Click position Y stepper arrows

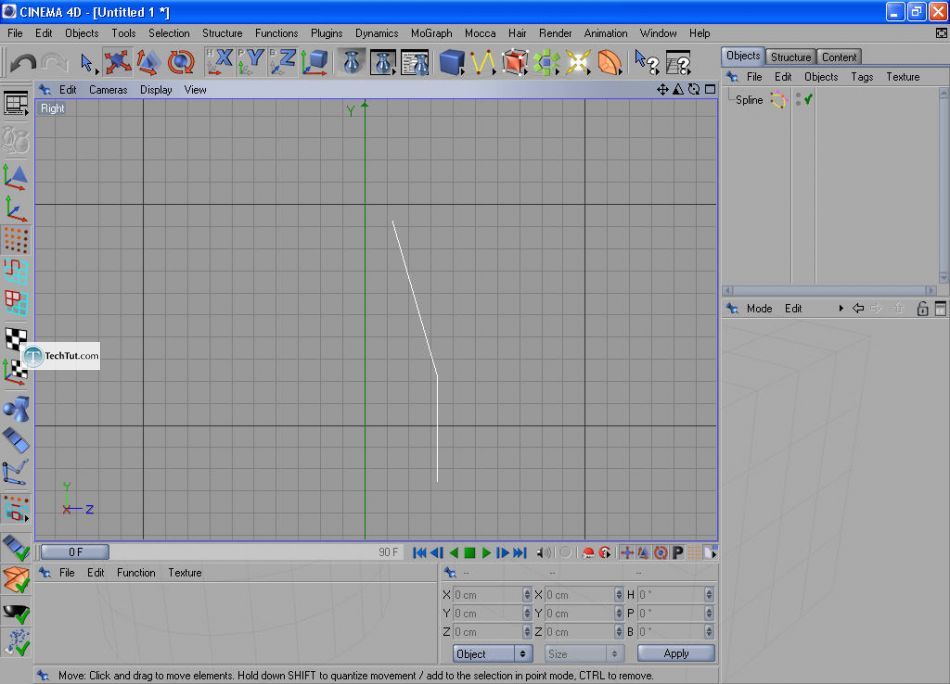pyautogui.click(x=526, y=613)
